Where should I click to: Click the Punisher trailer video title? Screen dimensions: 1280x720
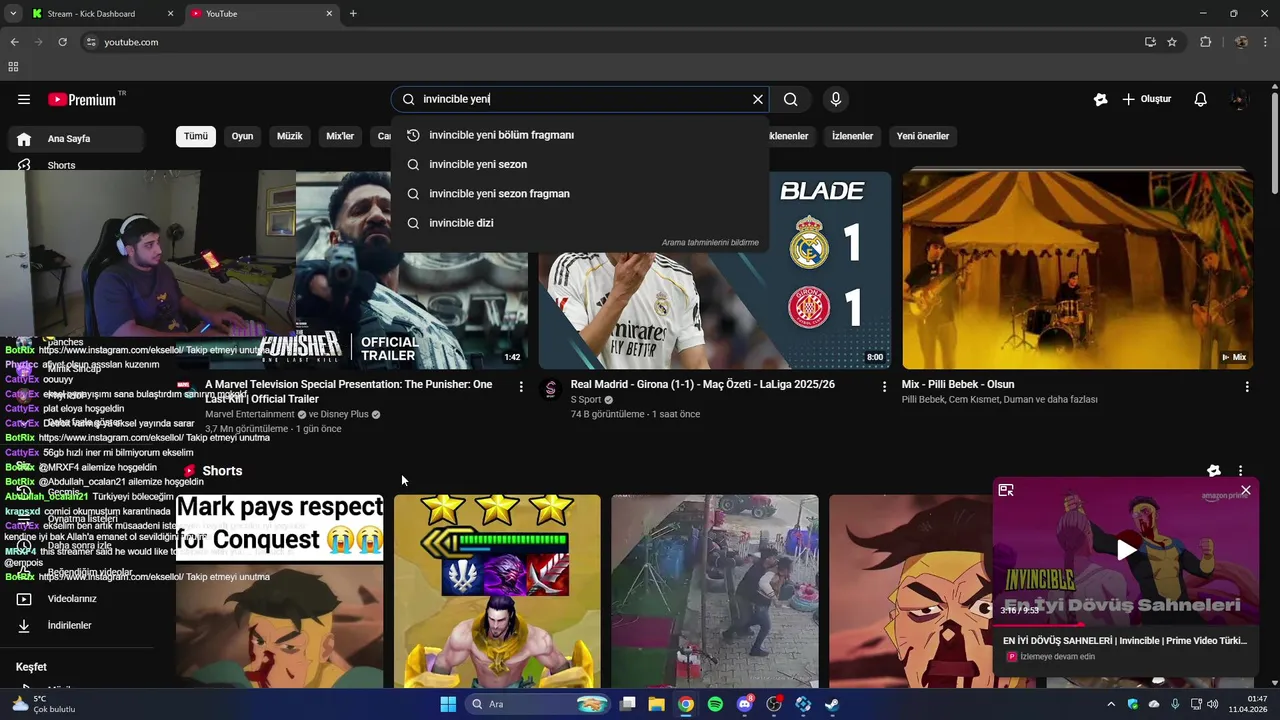click(x=349, y=391)
